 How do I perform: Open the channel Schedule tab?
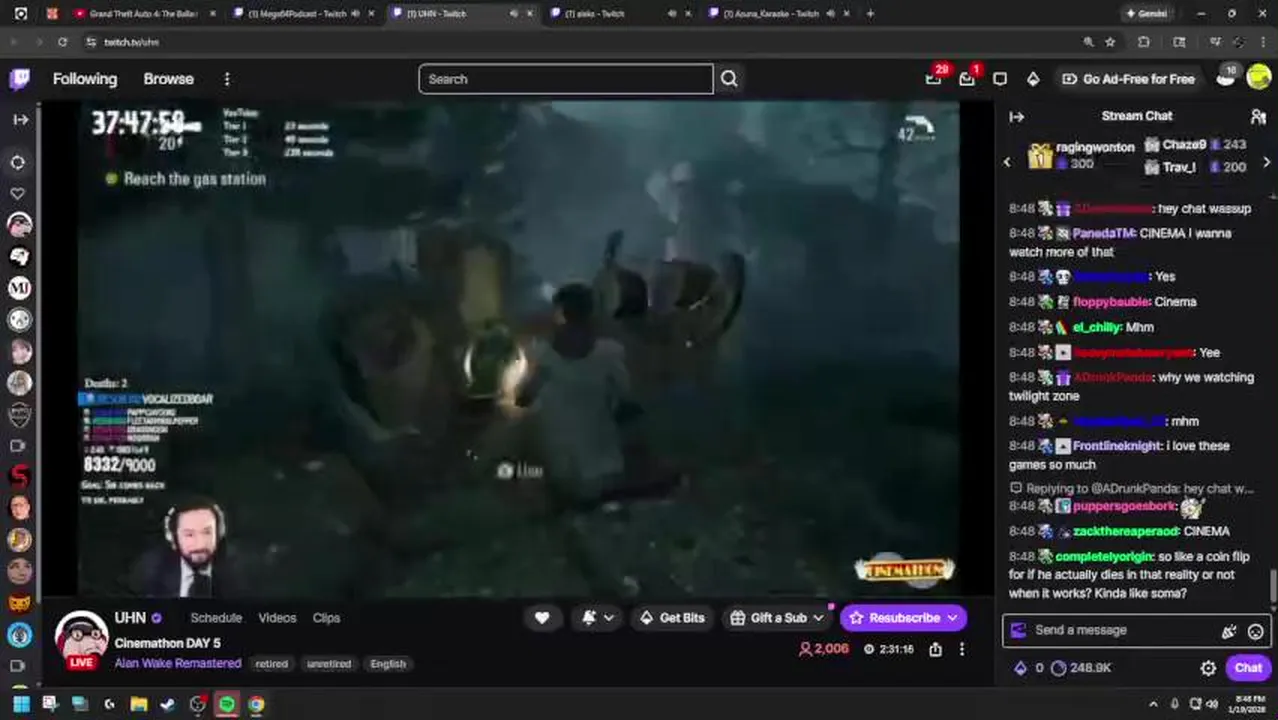[216, 618]
